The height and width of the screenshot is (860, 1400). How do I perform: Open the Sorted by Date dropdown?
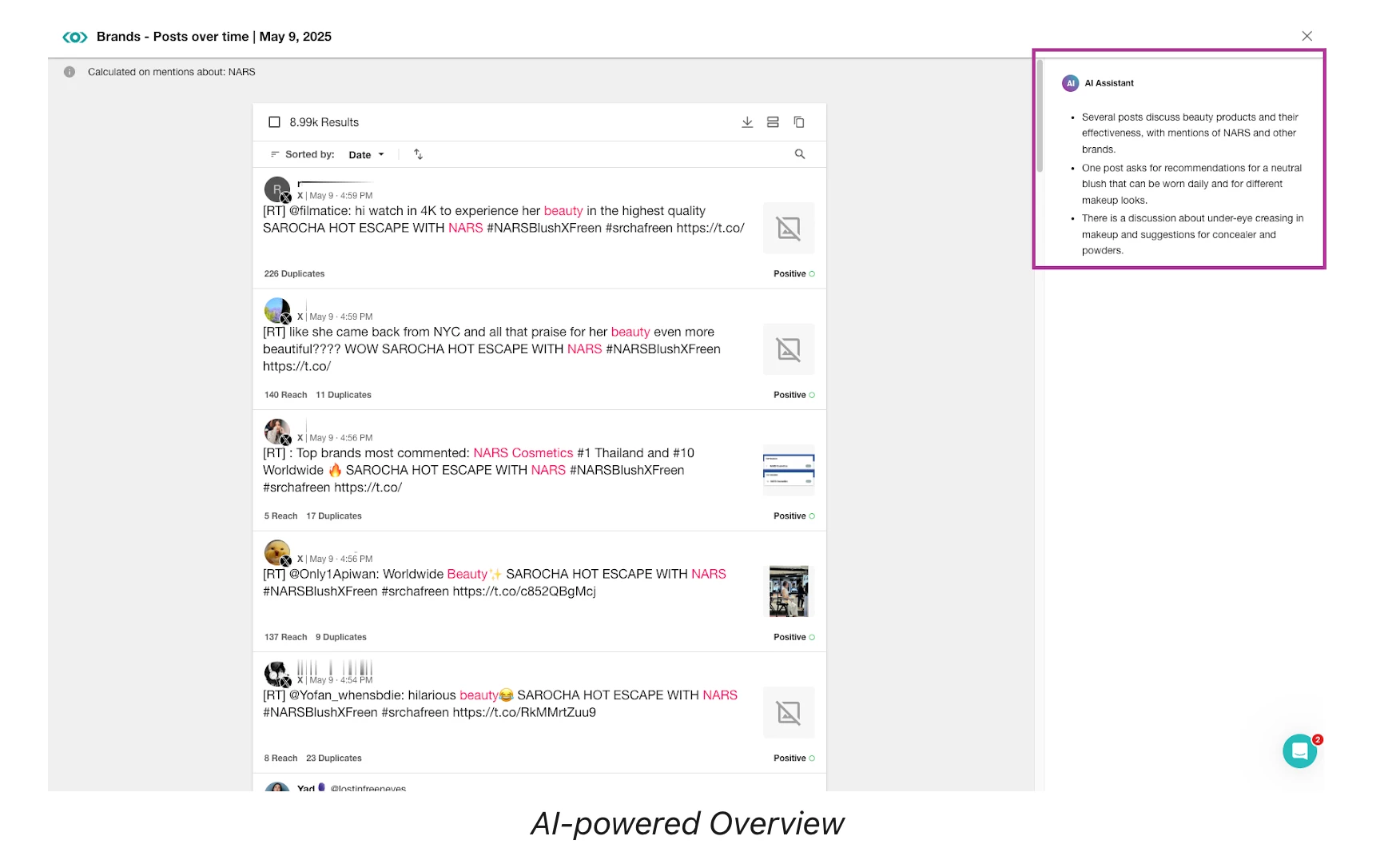(366, 155)
